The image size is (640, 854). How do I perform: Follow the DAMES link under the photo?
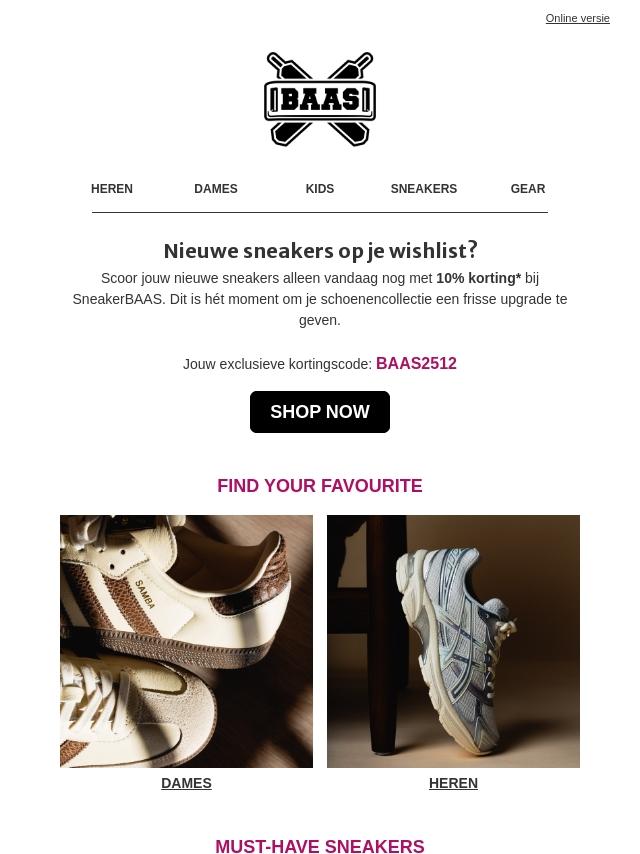[x=186, y=783]
